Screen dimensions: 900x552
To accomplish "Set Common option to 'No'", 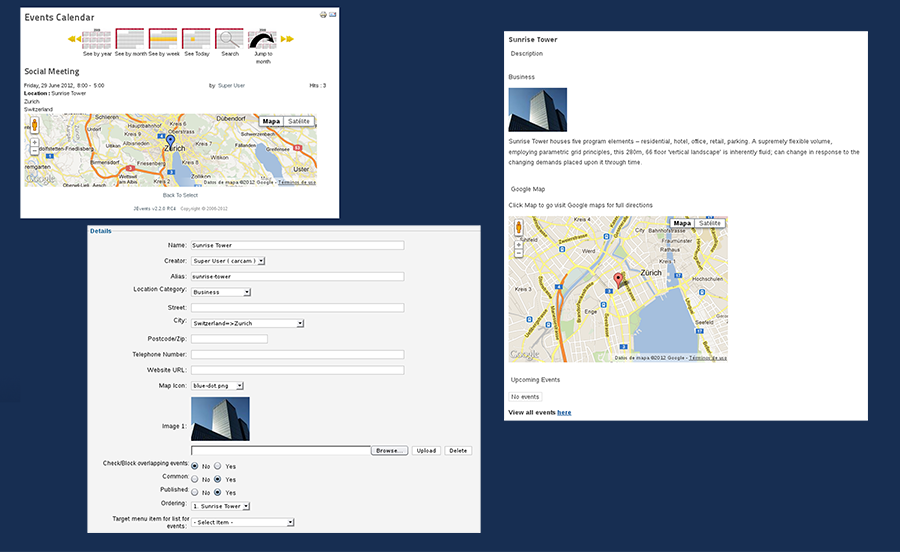I will point(194,479).
